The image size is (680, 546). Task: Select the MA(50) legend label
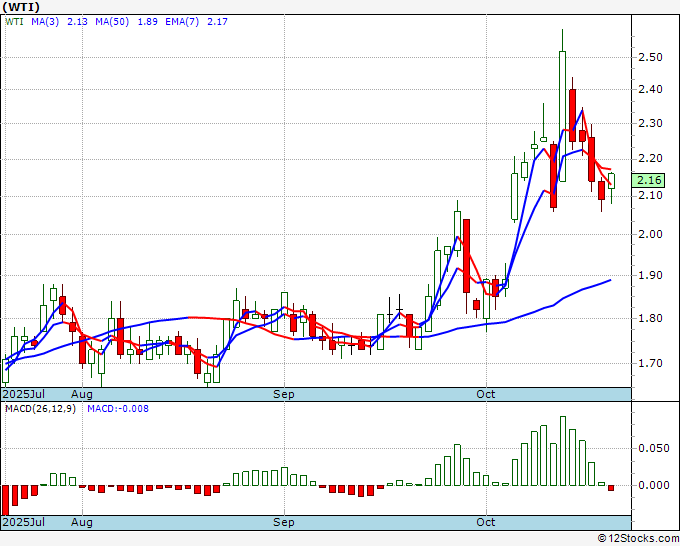112,22
